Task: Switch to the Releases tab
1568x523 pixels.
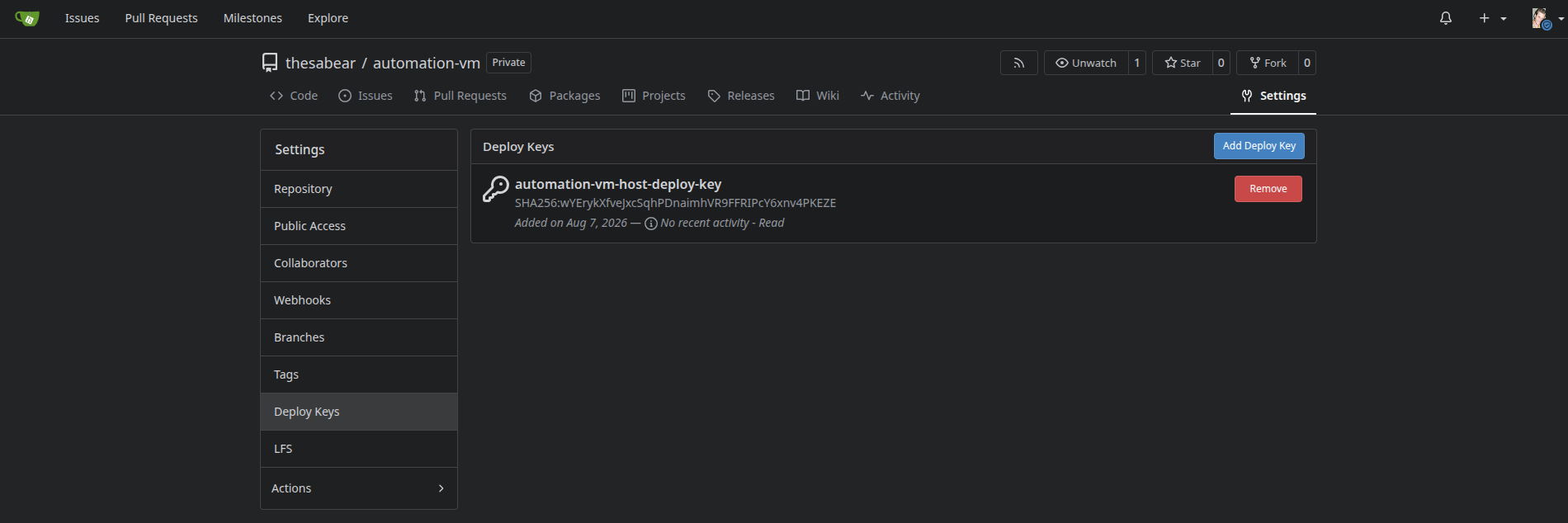Action: coord(741,96)
